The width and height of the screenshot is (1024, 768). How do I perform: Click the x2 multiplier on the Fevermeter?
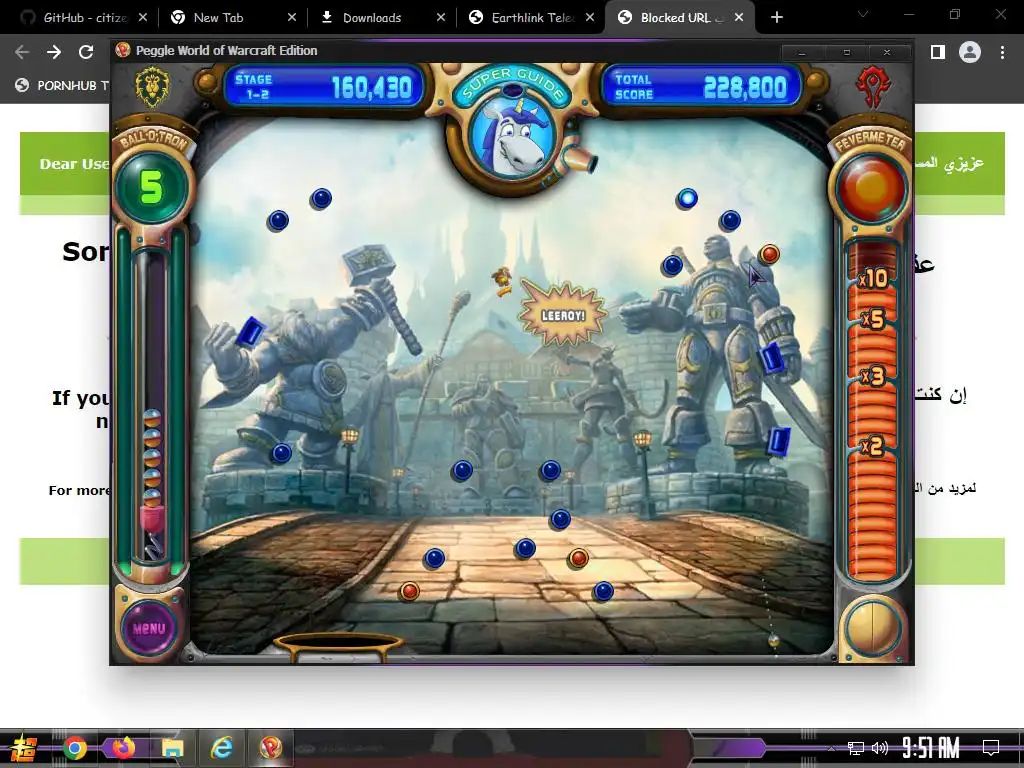pyautogui.click(x=872, y=446)
